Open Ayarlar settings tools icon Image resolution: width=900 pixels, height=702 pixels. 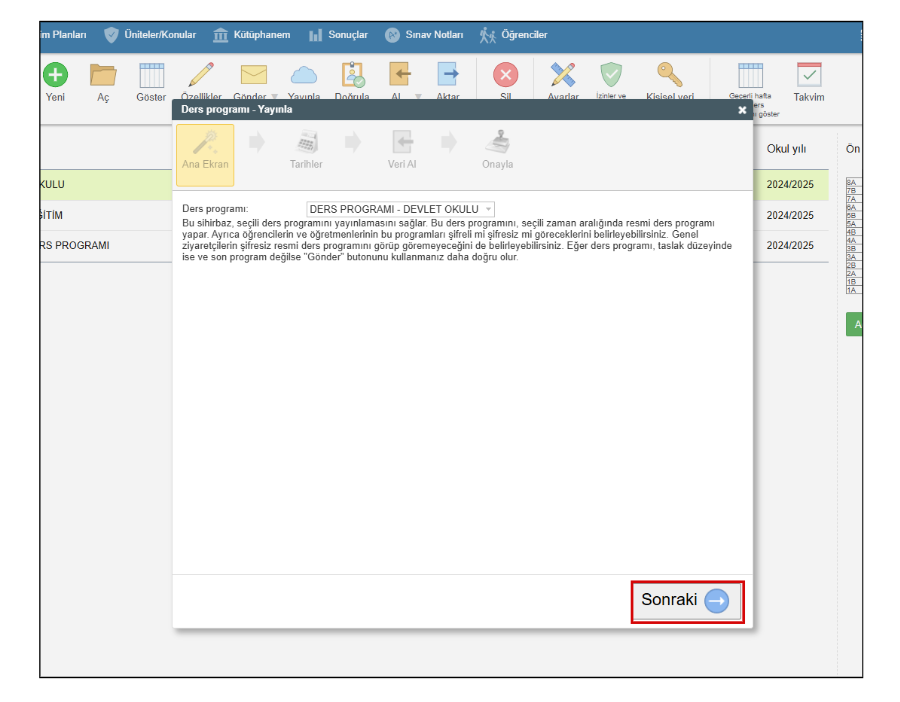[x=563, y=75]
